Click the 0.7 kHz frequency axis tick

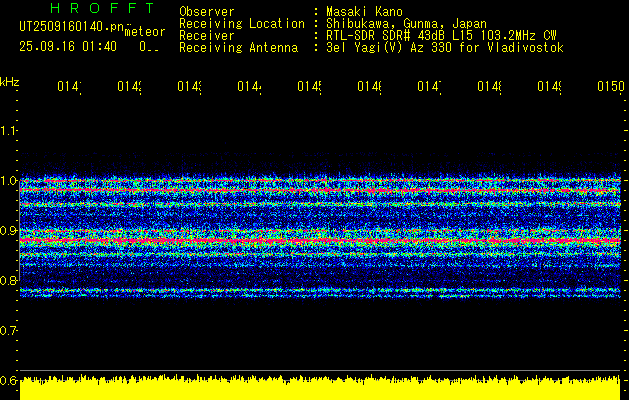coord(9,330)
